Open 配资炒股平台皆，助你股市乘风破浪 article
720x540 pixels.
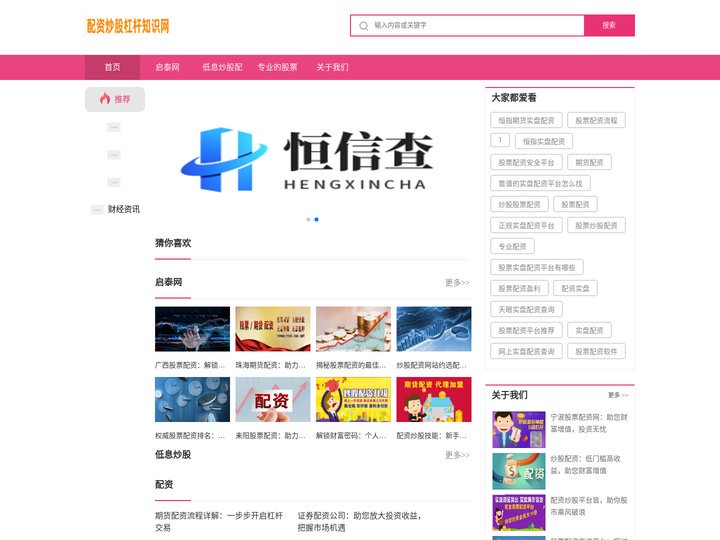[589, 506]
